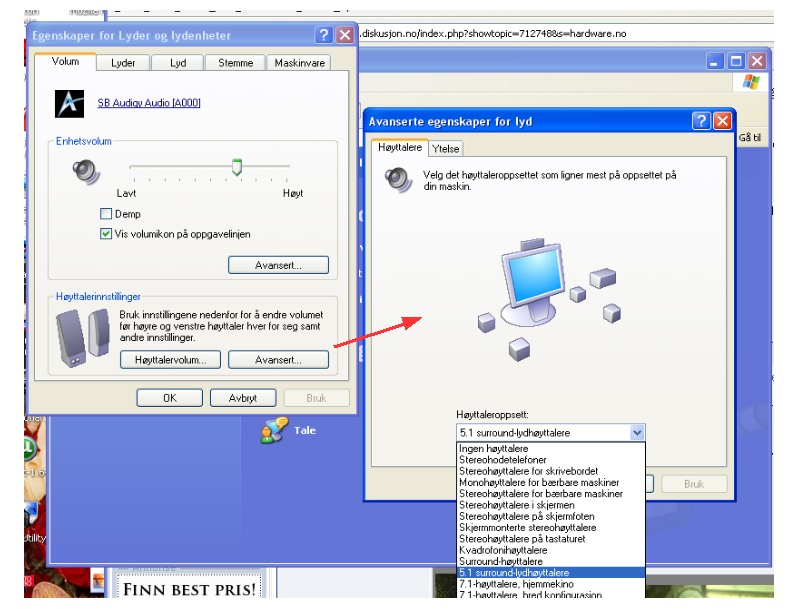Screen dimensions: 789x609
Task: Select Monohøyttalere for bærbare maskiner
Action: (551, 482)
